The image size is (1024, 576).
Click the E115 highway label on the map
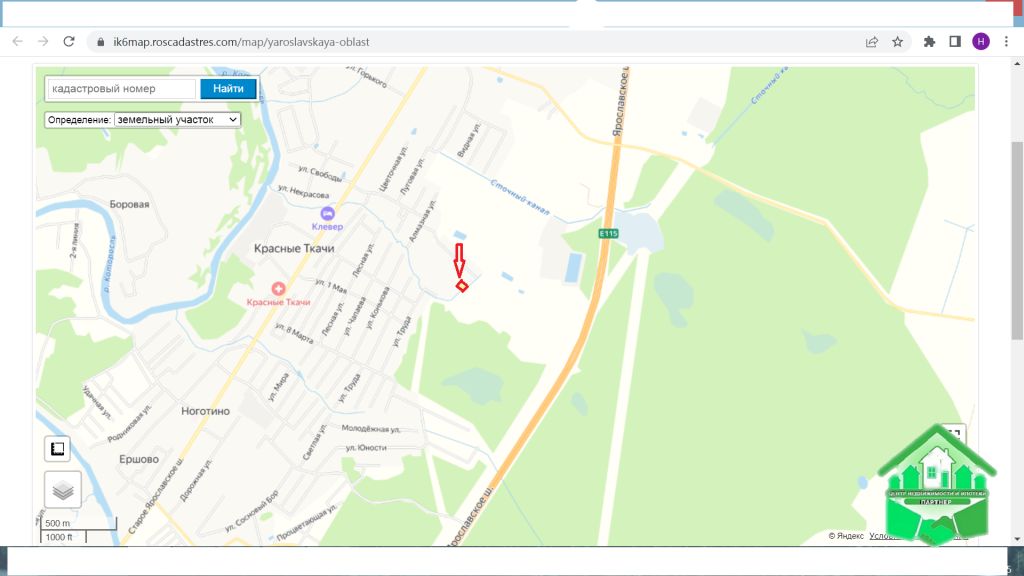tap(609, 234)
